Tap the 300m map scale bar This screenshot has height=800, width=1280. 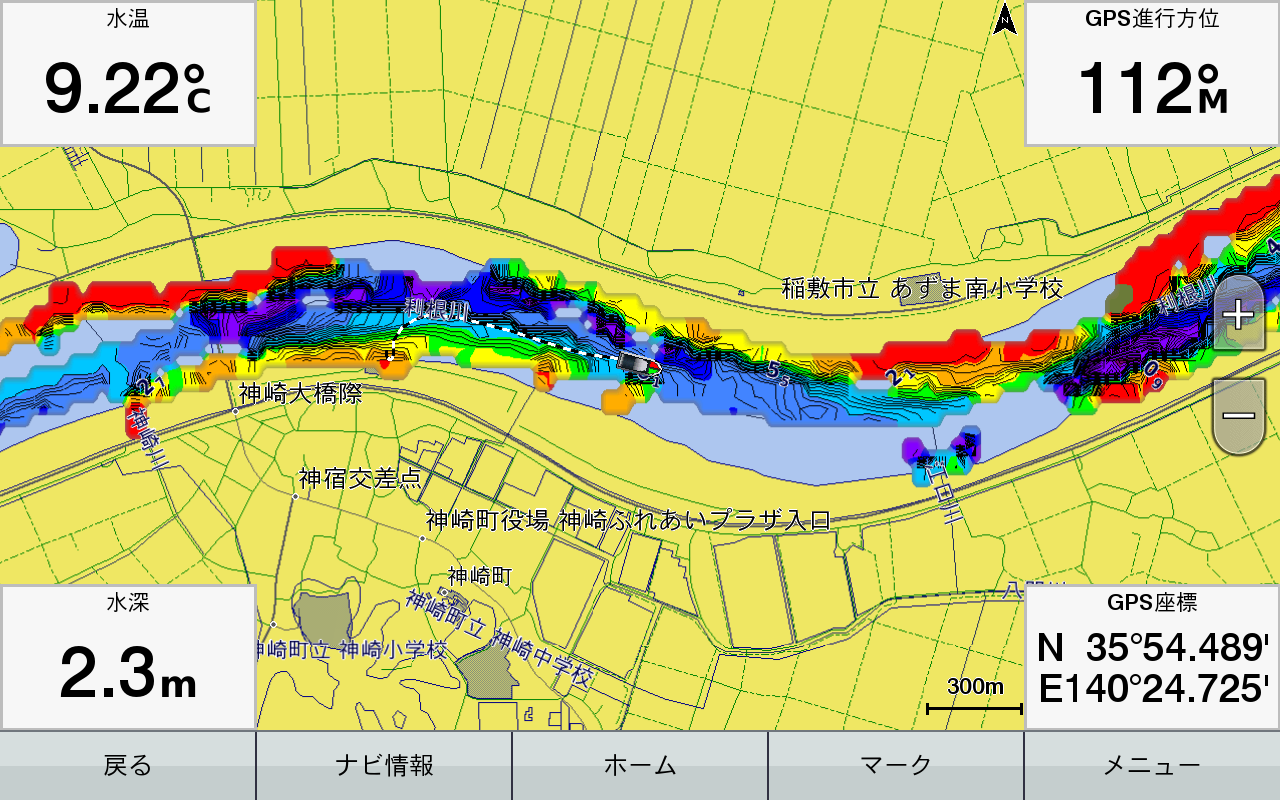975,697
